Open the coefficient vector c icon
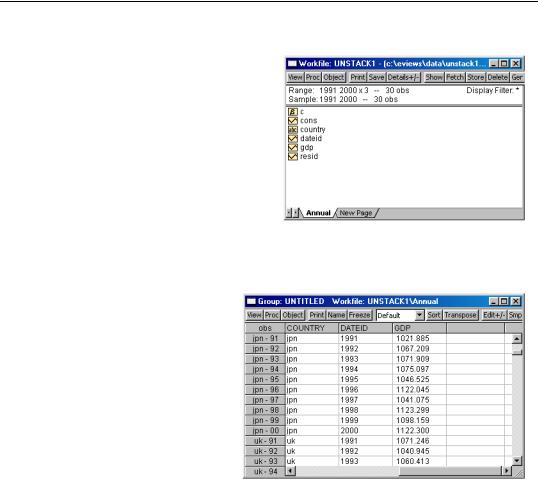 [x=292, y=112]
